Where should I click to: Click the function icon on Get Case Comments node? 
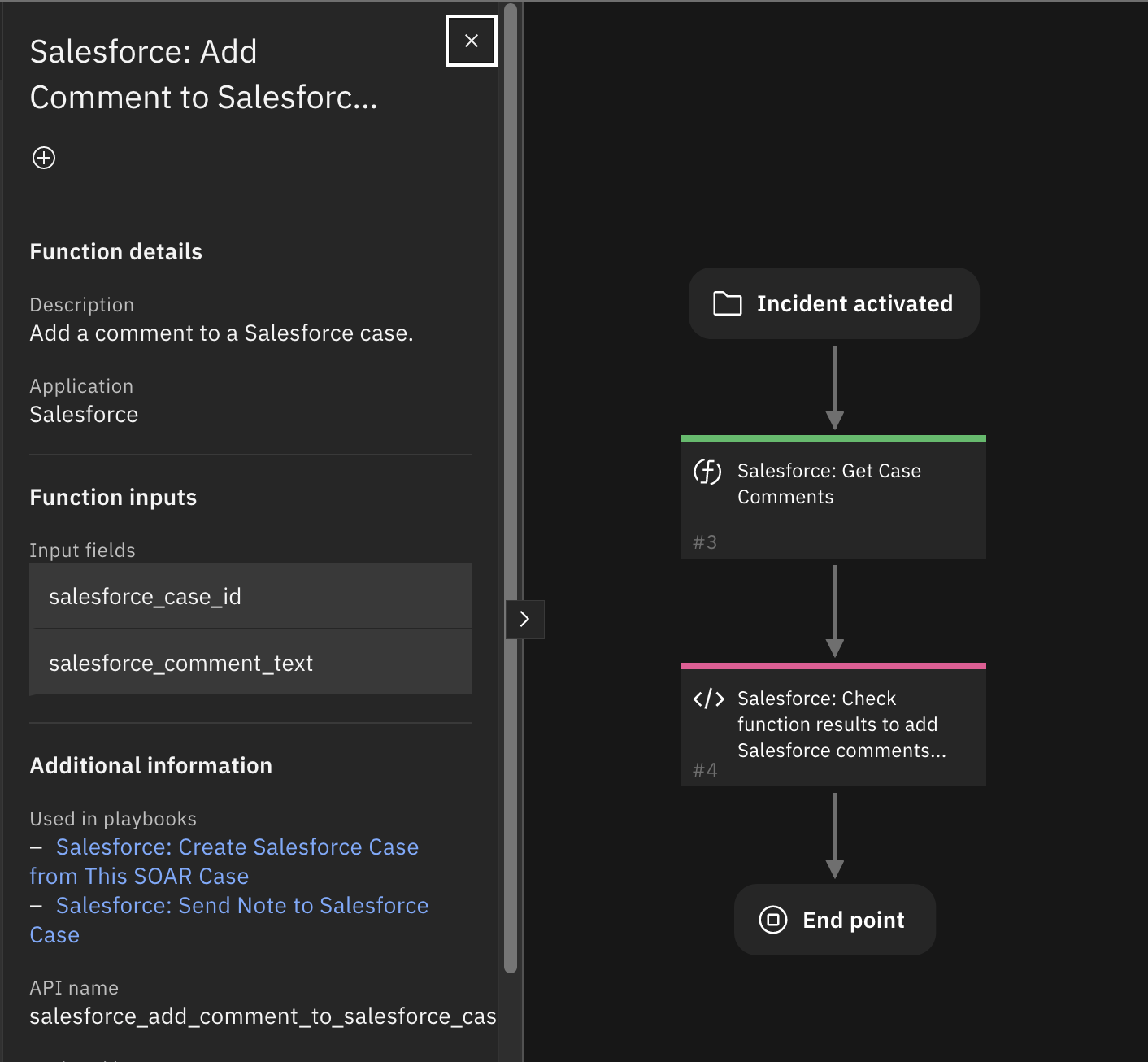(x=707, y=472)
